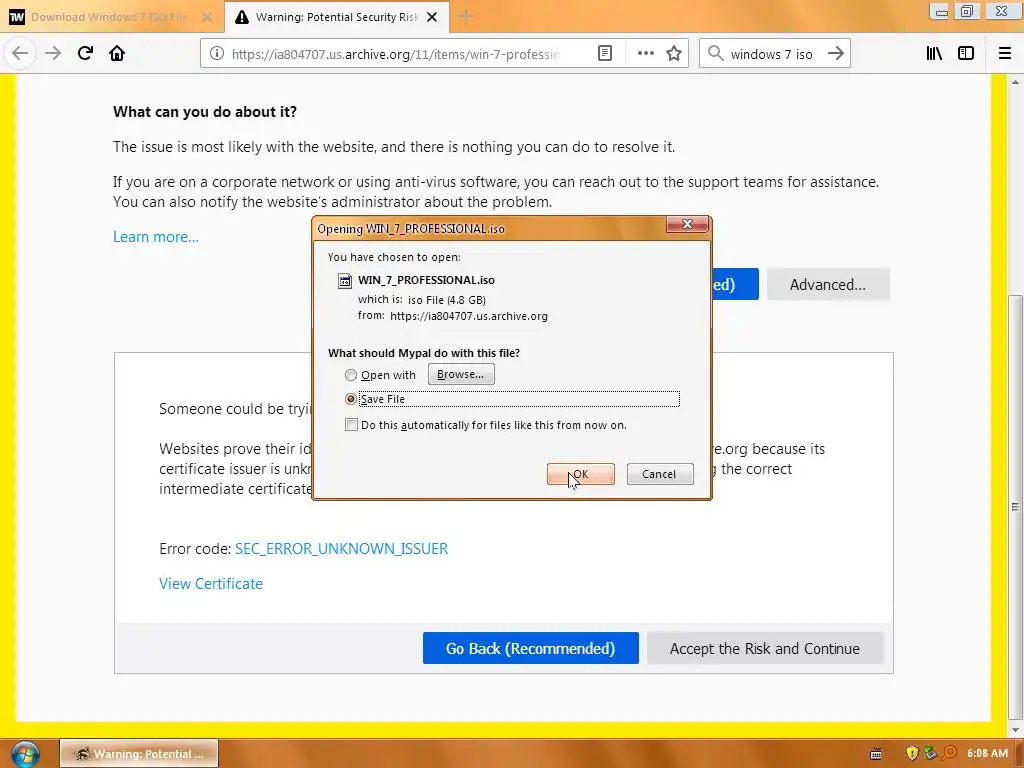This screenshot has width=1024, height=768.
Task: Click the Warning: Potential taskbar button
Action: 139,754
